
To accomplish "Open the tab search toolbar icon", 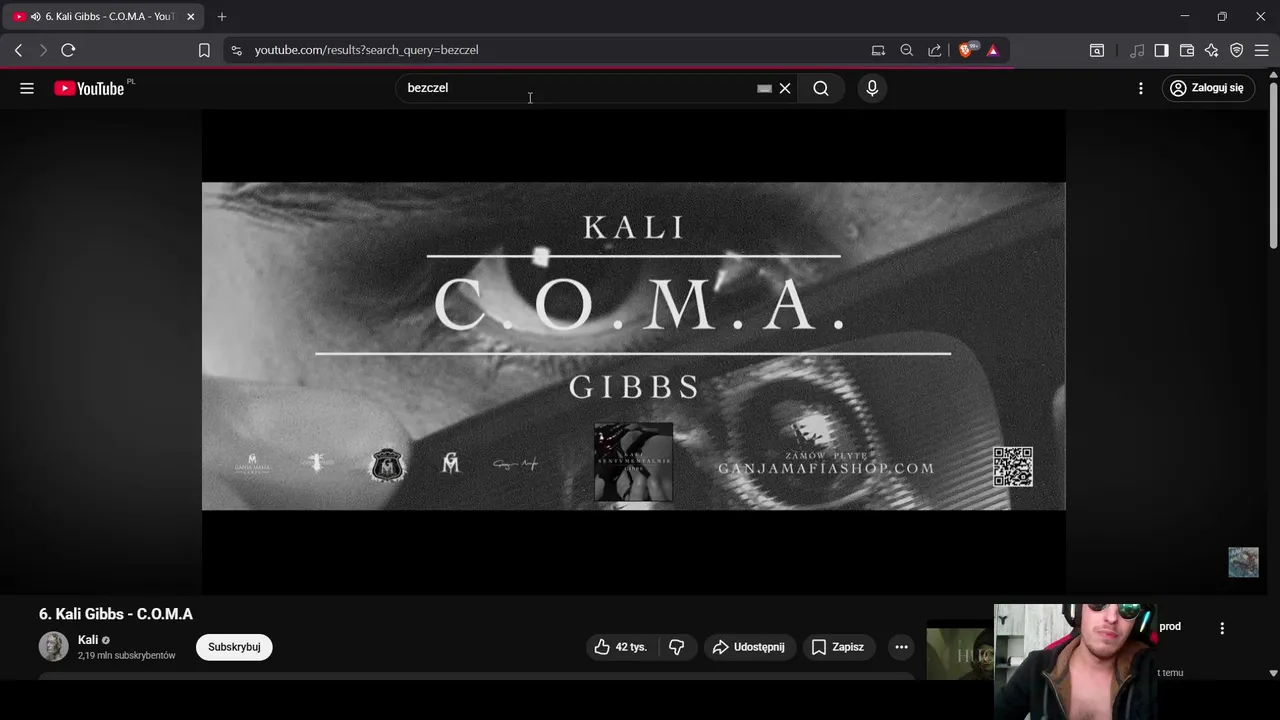I will click(1097, 50).
